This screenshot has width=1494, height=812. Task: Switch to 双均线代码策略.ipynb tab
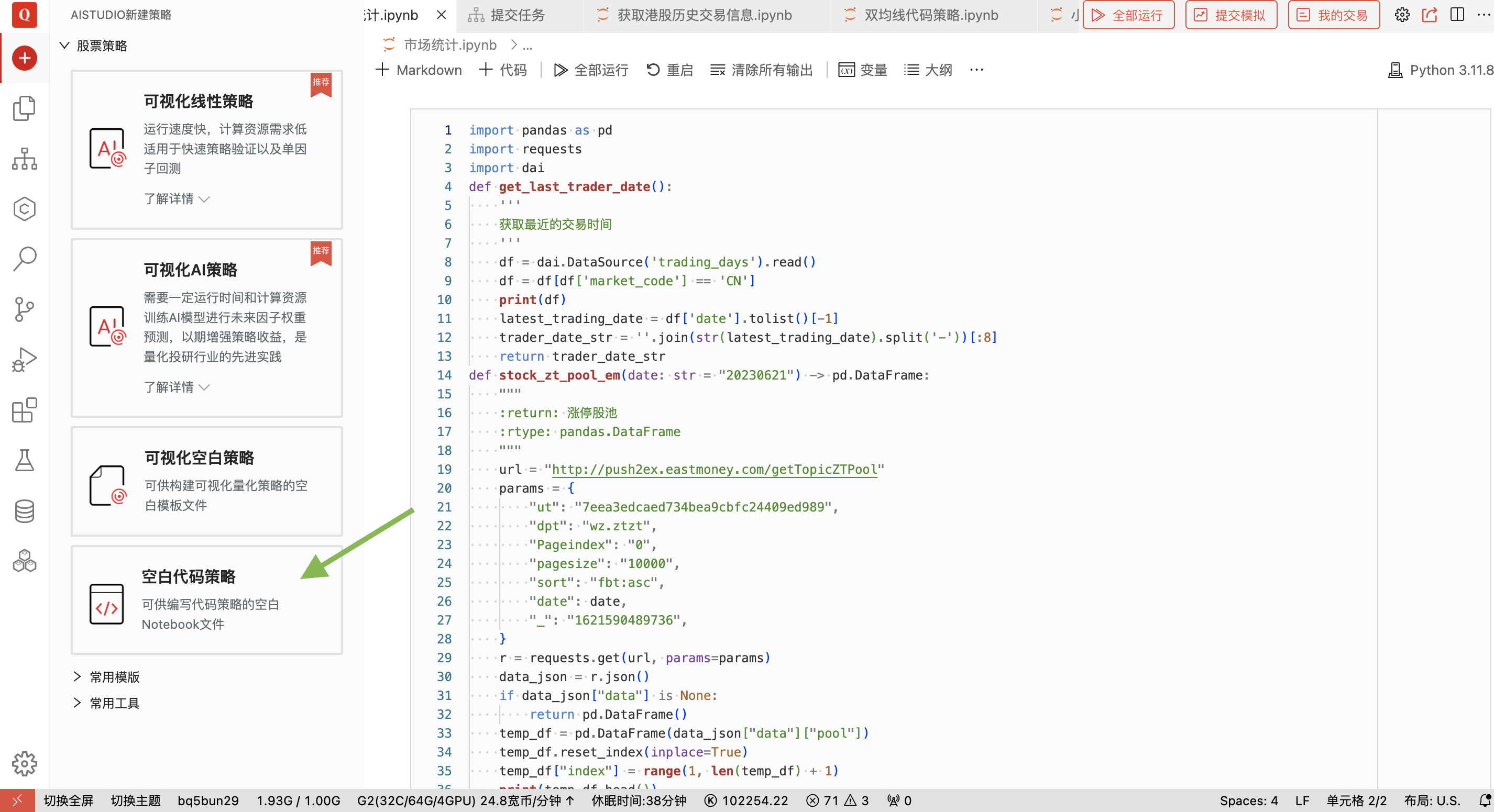click(x=930, y=15)
